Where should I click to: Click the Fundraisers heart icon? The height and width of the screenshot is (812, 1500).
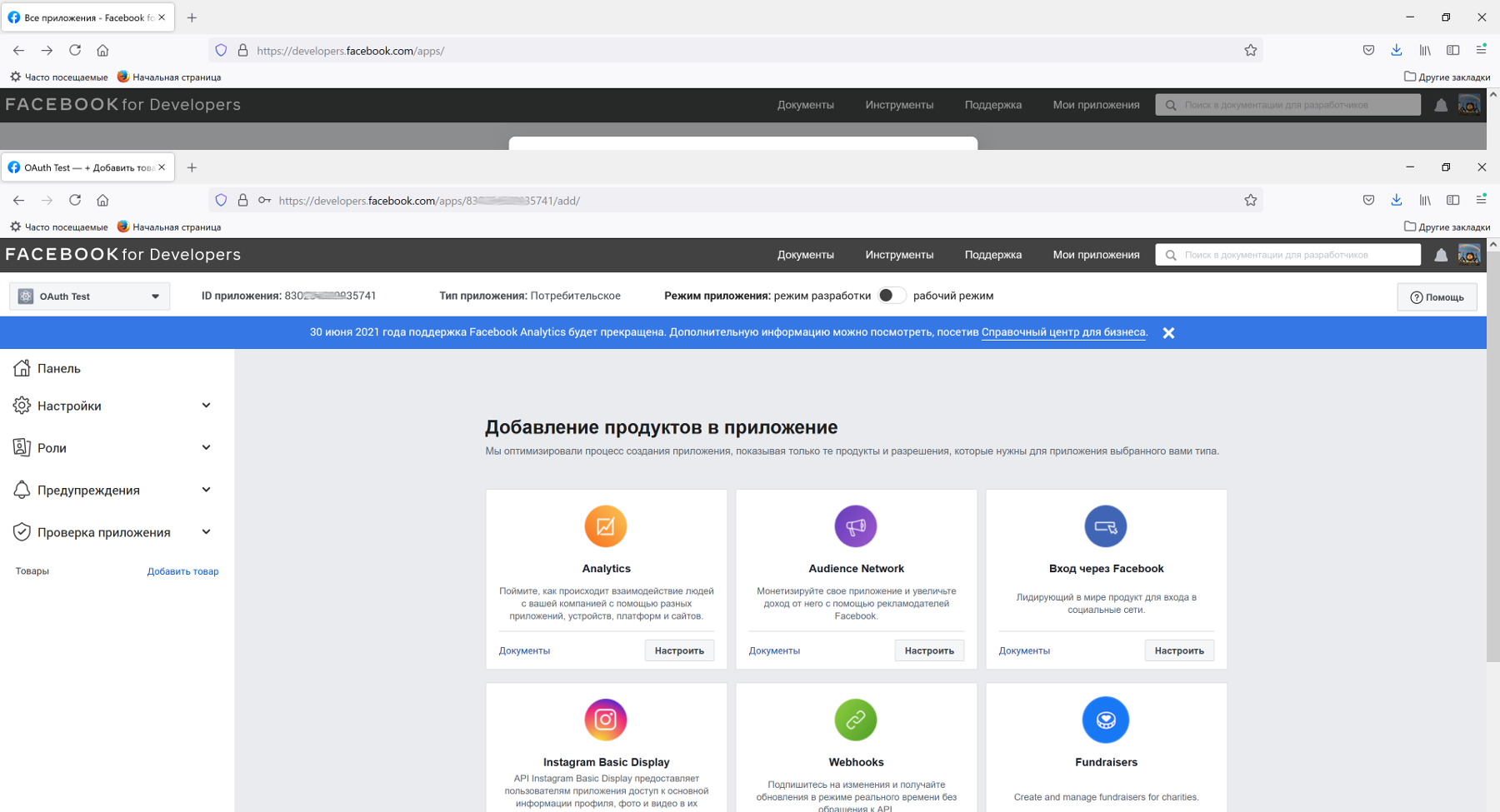click(1106, 720)
